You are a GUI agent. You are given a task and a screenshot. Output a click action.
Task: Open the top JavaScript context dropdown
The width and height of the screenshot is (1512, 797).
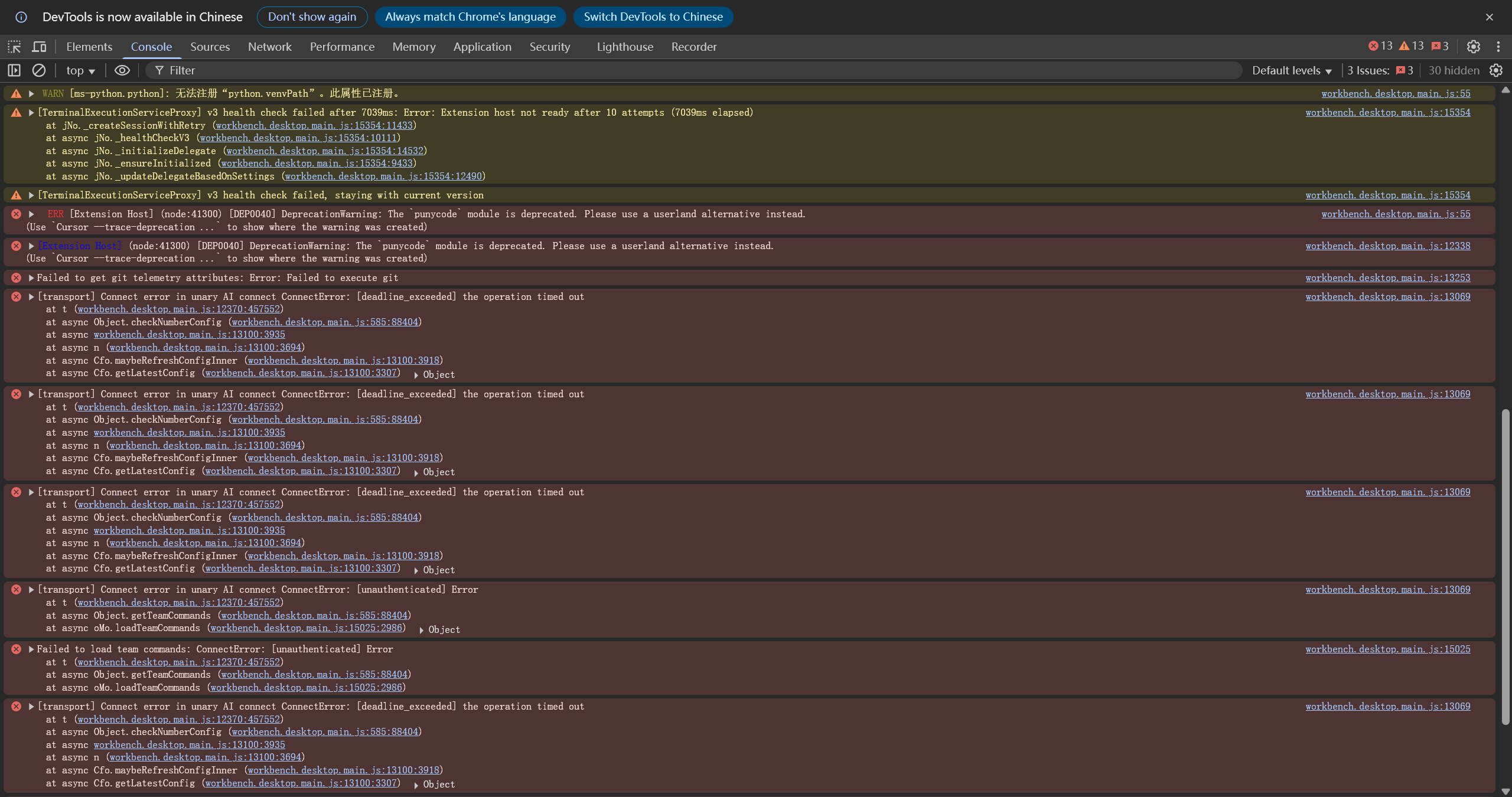(80, 71)
